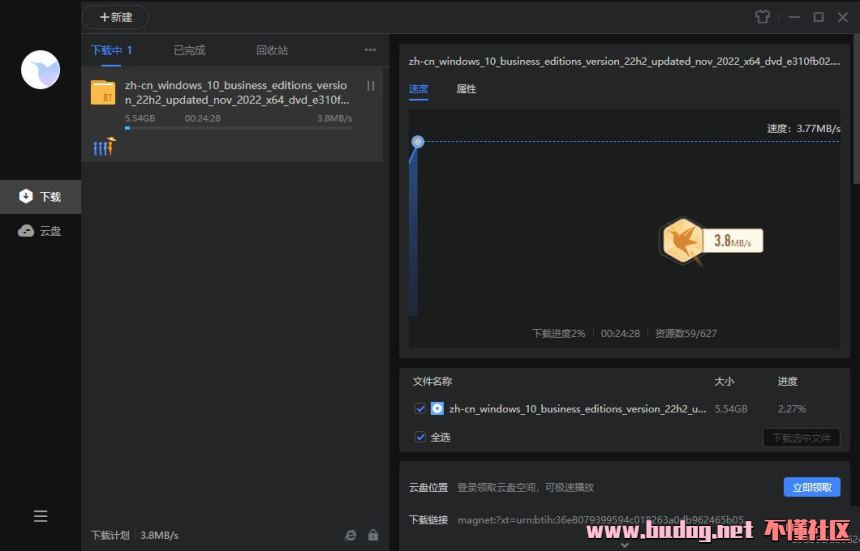Toggle the 全选 select-all checkbox
Viewport: 860px width, 551px height.
tap(420, 437)
